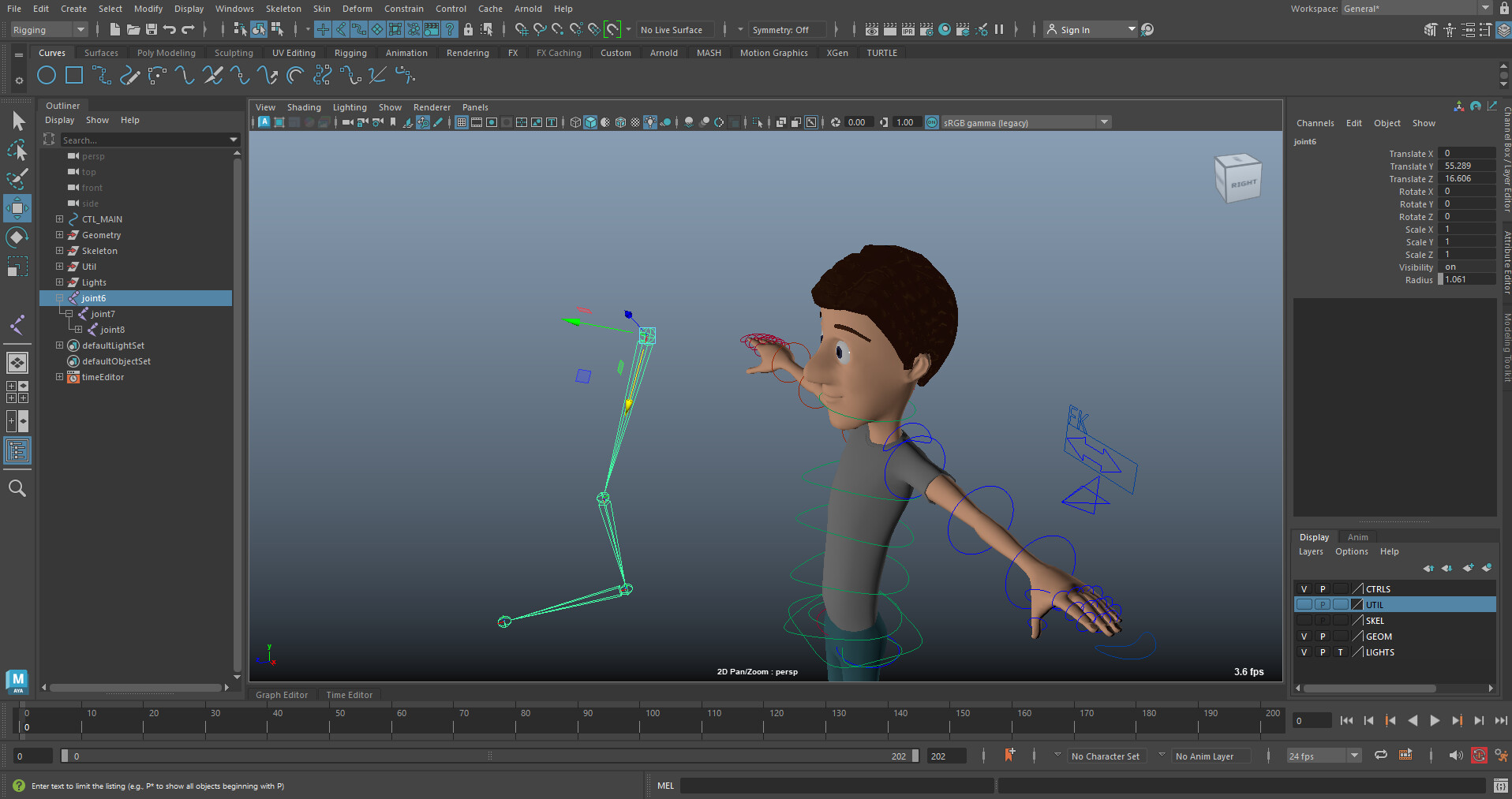Viewport: 1512px width, 799px height.
Task: Expand the Skeleton node in the Outliner
Action: click(x=58, y=250)
